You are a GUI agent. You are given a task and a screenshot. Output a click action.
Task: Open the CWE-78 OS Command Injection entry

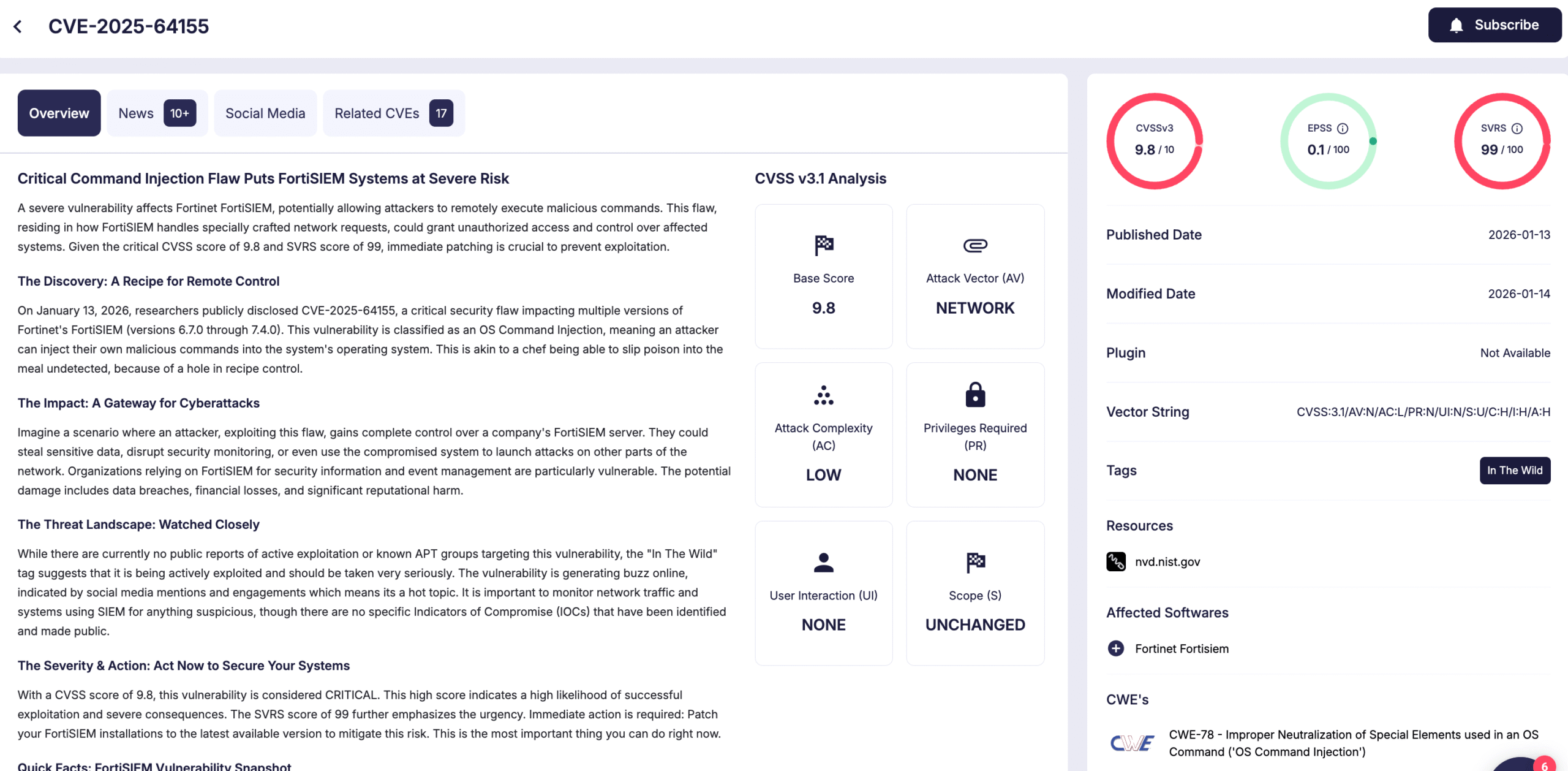(x=1354, y=743)
